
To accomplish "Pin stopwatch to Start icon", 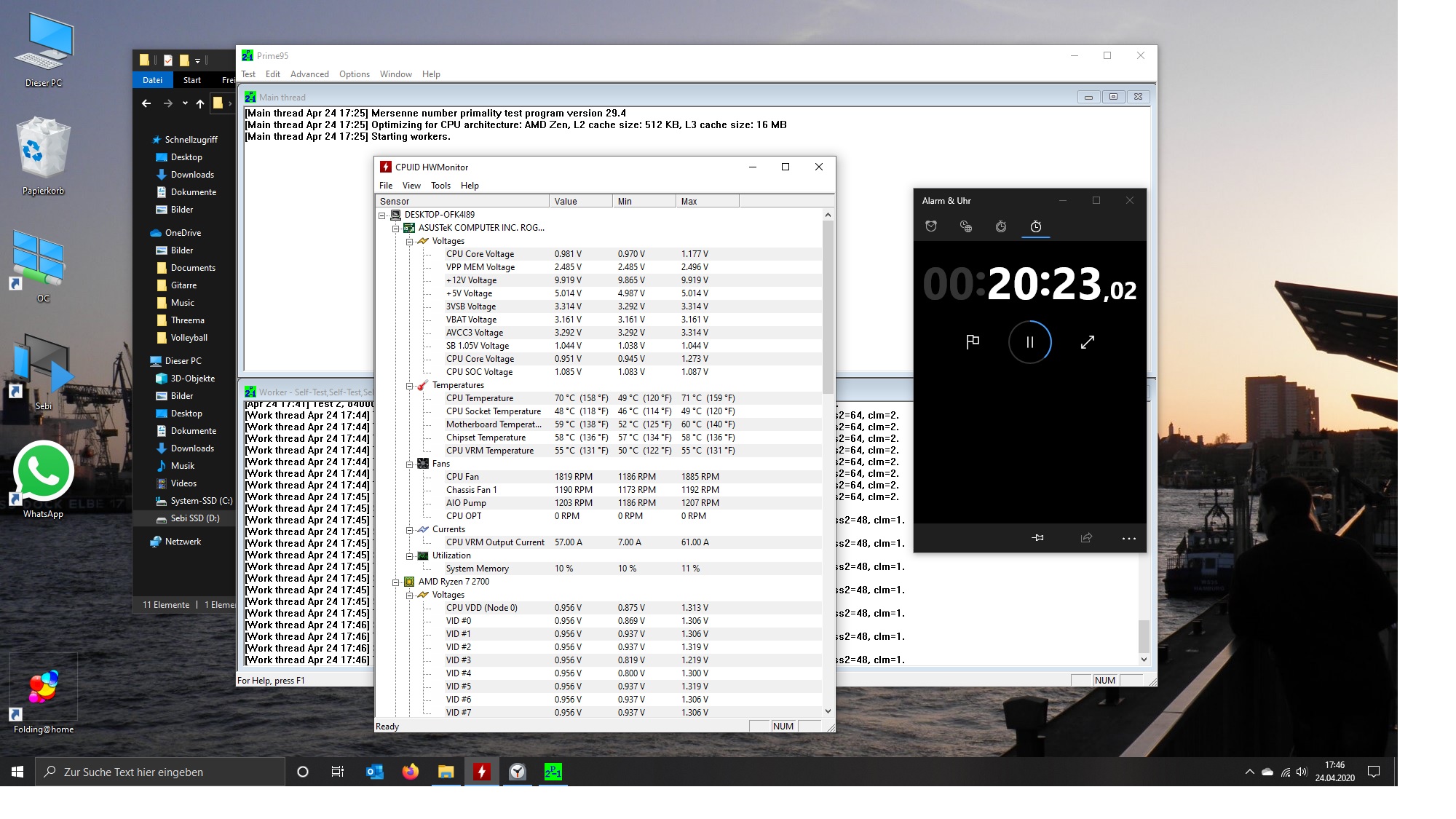I will [x=1038, y=538].
